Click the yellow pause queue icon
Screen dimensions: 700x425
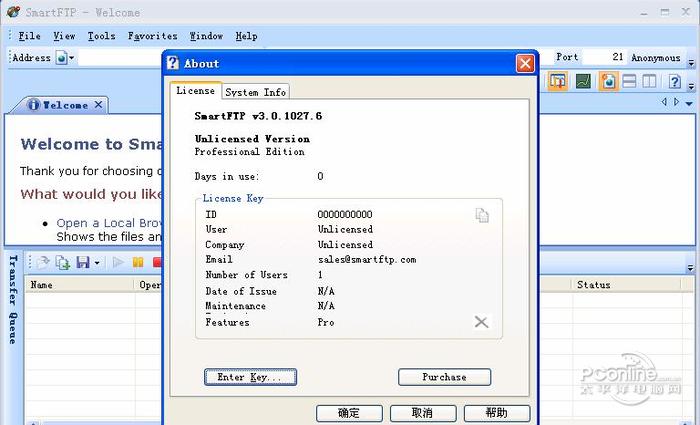click(x=138, y=262)
